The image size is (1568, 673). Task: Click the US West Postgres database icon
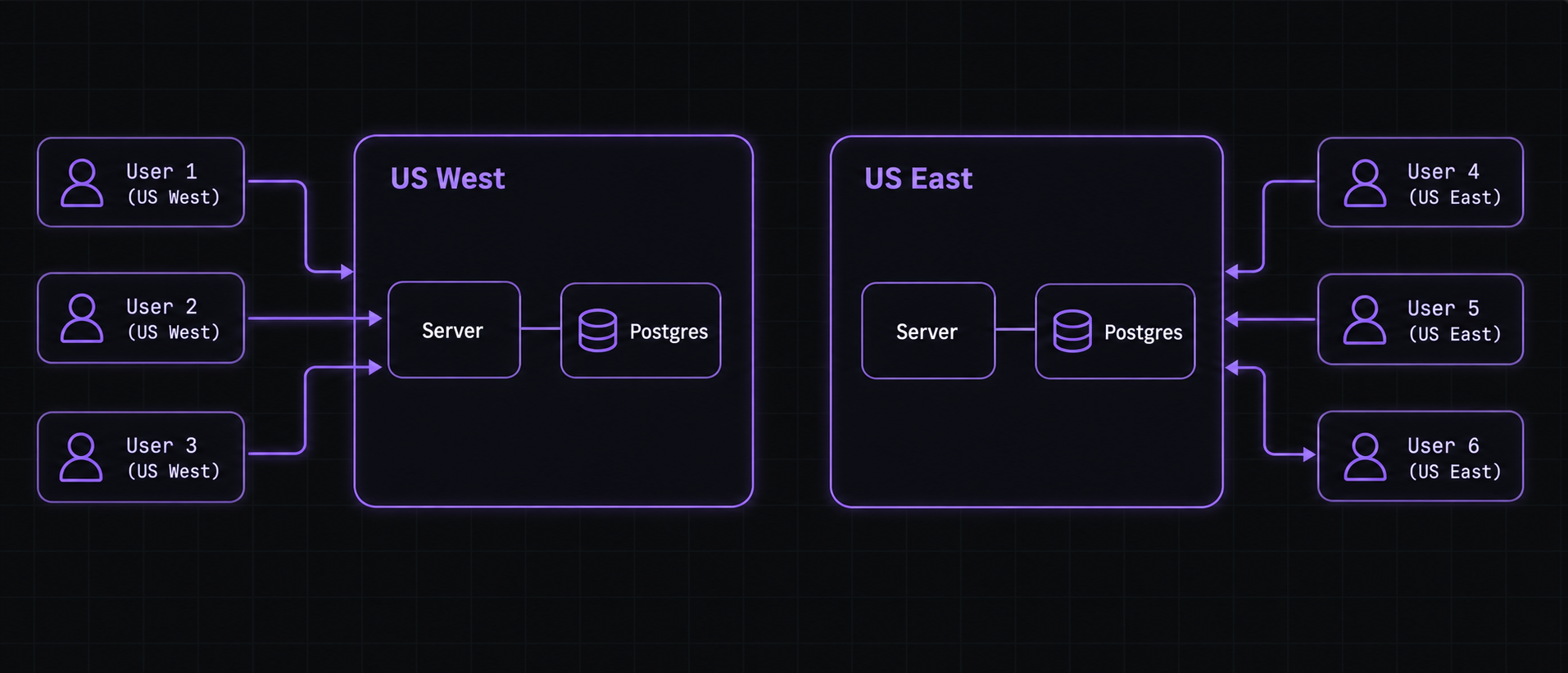pos(598,331)
